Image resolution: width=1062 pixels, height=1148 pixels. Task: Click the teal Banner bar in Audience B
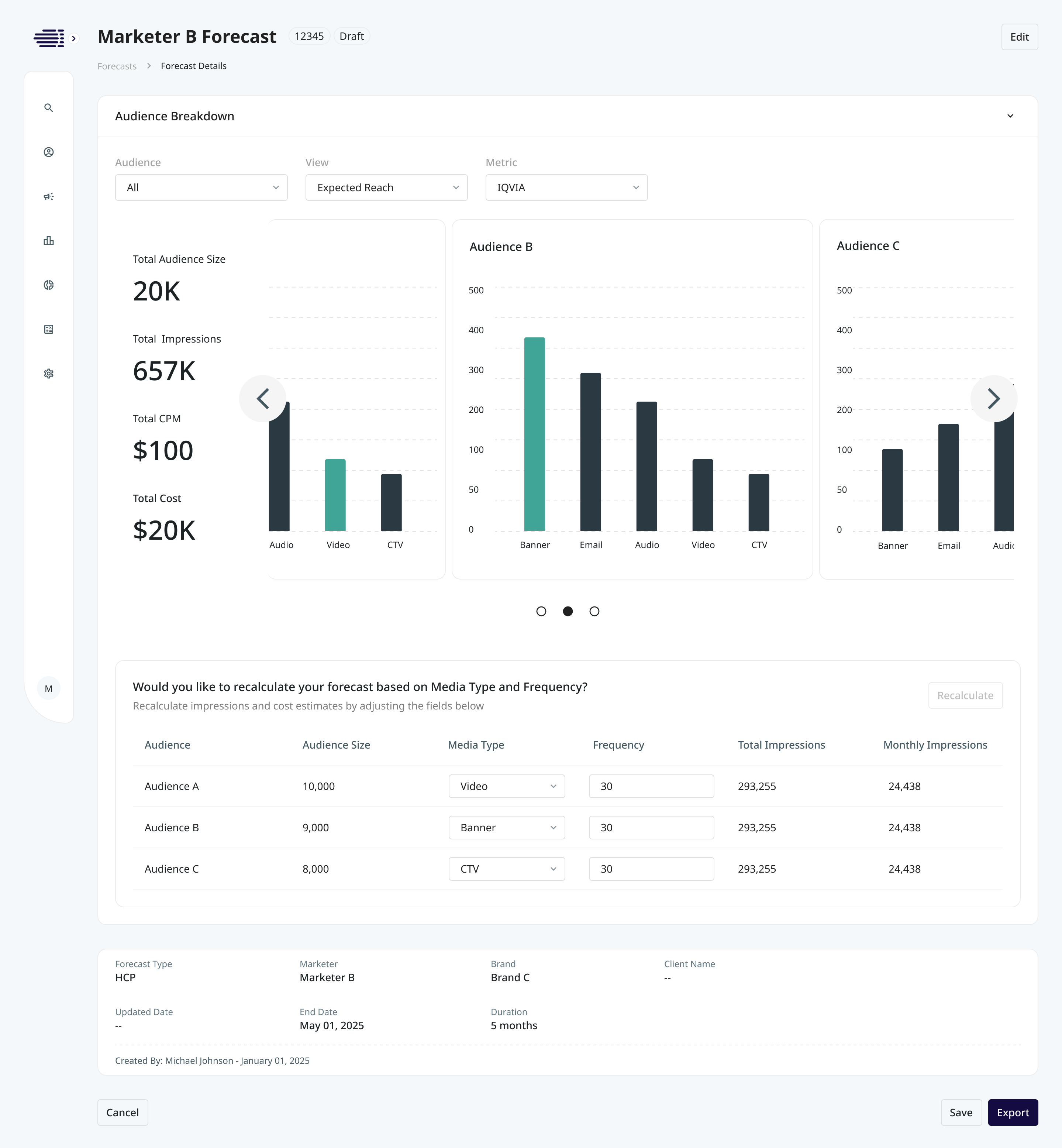(534, 434)
